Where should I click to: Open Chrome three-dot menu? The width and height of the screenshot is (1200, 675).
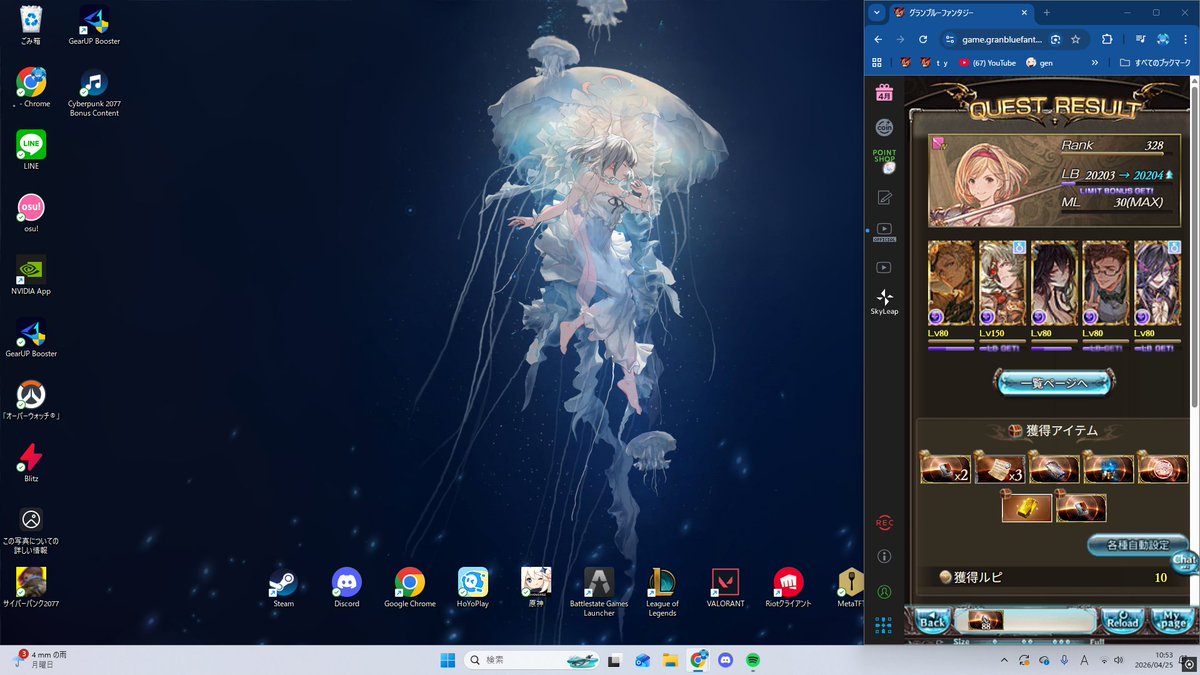(1187, 39)
